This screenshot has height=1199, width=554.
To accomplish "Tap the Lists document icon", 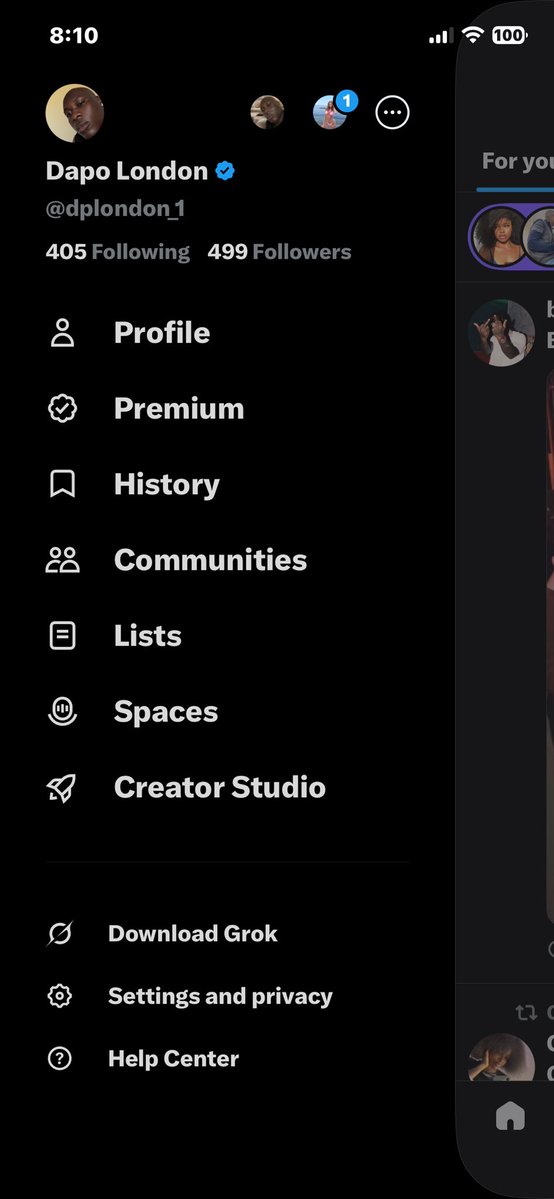I will [63, 636].
